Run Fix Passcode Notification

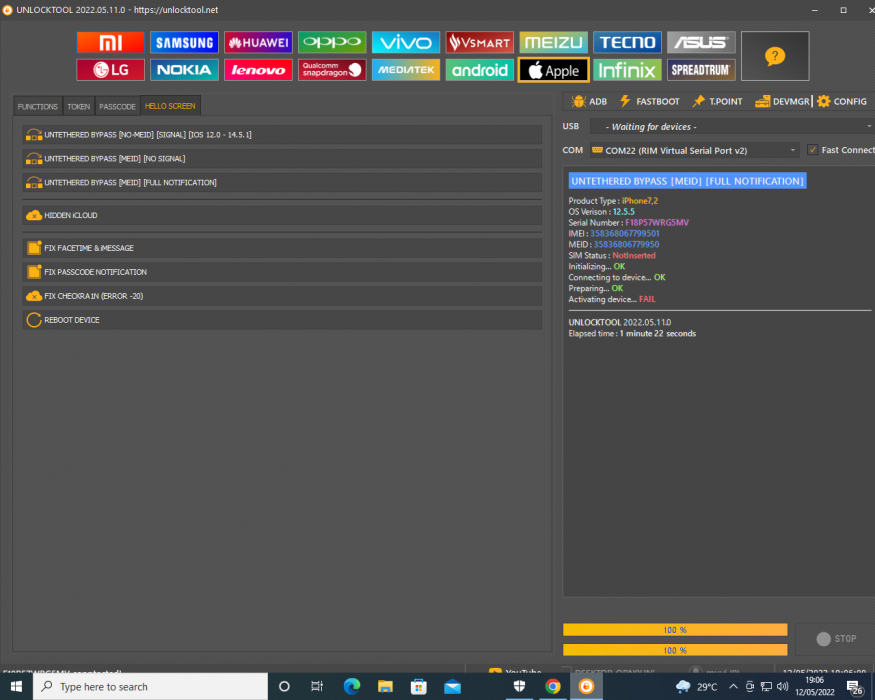tap(282, 272)
